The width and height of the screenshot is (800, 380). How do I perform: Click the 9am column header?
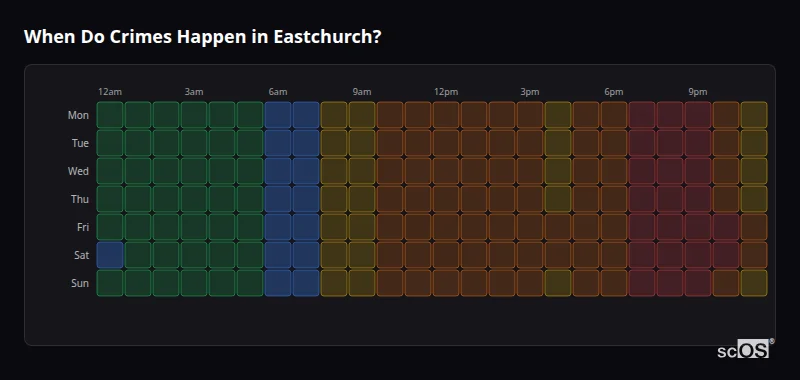362,92
